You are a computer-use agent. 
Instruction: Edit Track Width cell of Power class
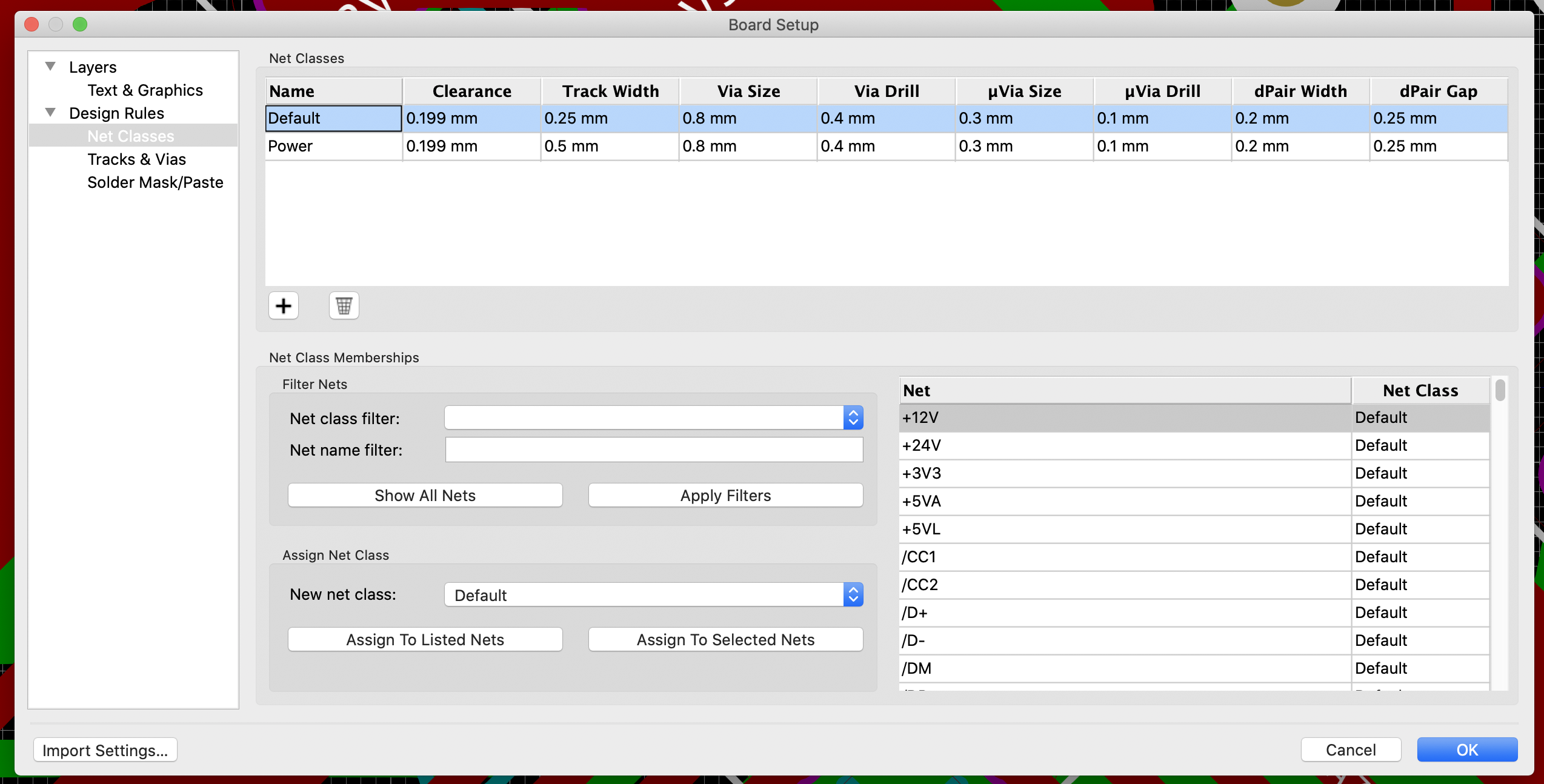click(x=608, y=146)
